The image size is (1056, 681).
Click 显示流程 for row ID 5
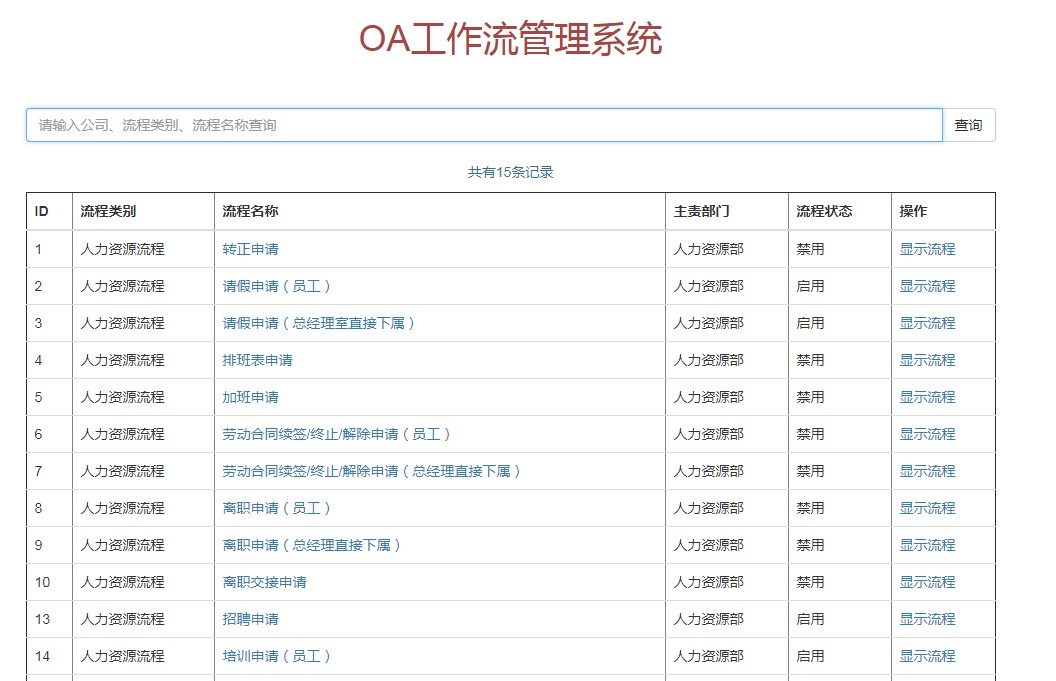tap(927, 397)
